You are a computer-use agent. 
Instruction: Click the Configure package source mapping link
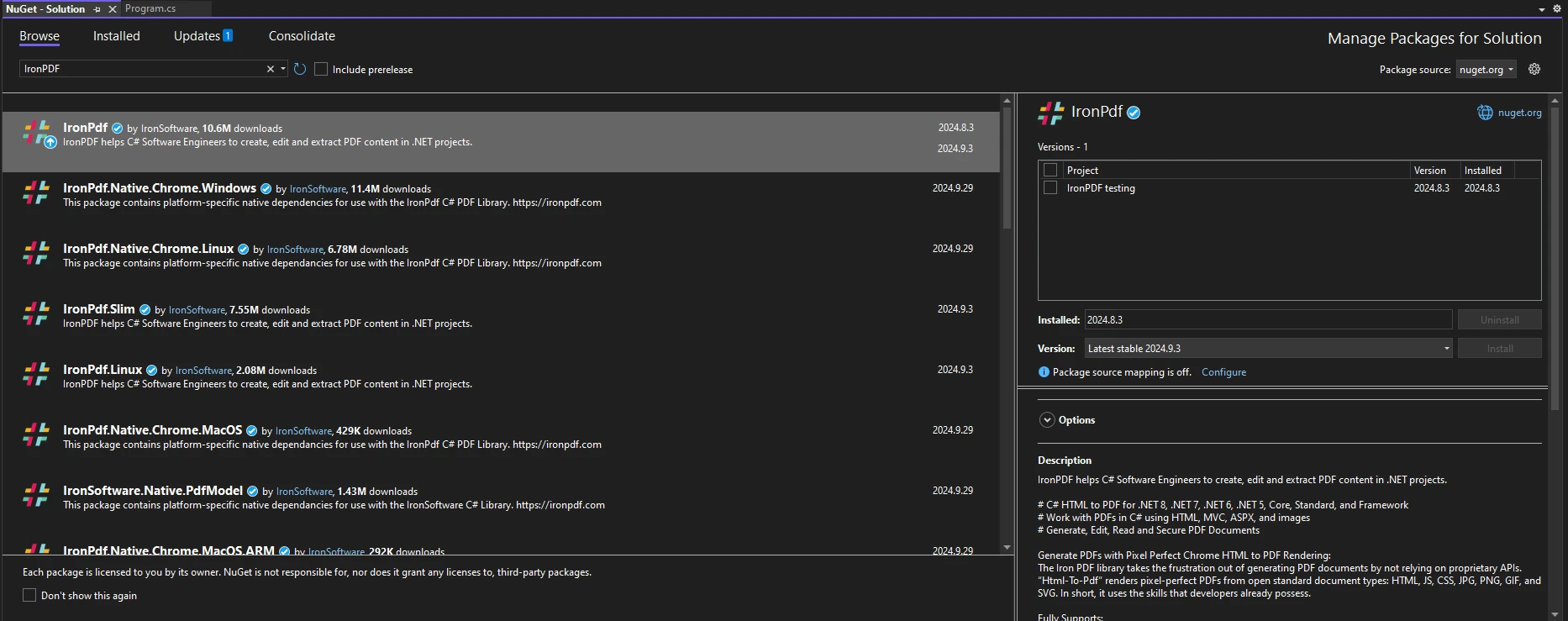[x=1223, y=372]
